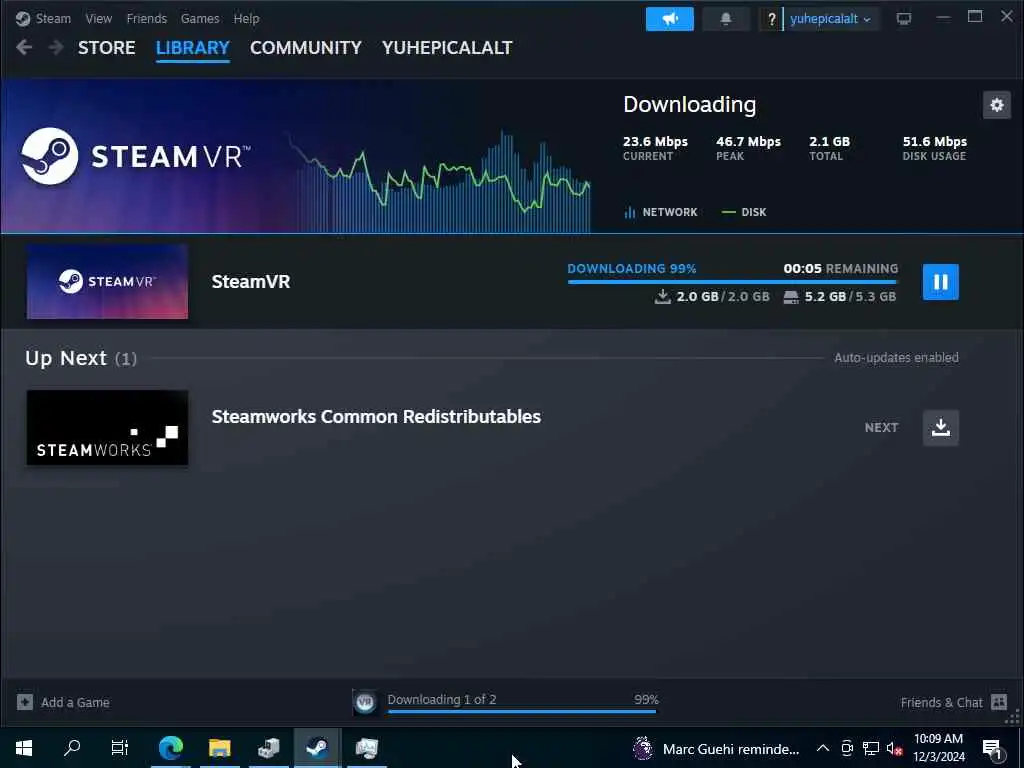The image size is (1024, 768).
Task: Click the bottom 99% download progress bar
Action: (522, 711)
